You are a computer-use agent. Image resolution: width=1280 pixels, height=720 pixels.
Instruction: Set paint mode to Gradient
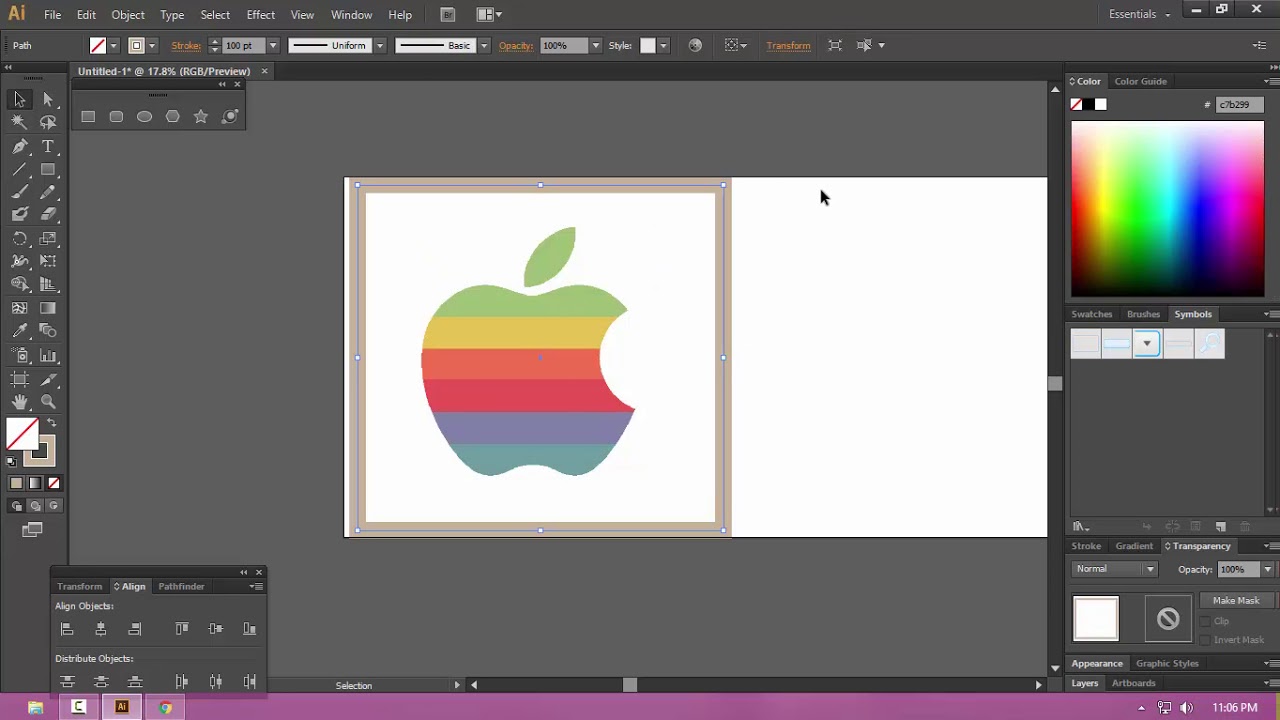pos(35,483)
